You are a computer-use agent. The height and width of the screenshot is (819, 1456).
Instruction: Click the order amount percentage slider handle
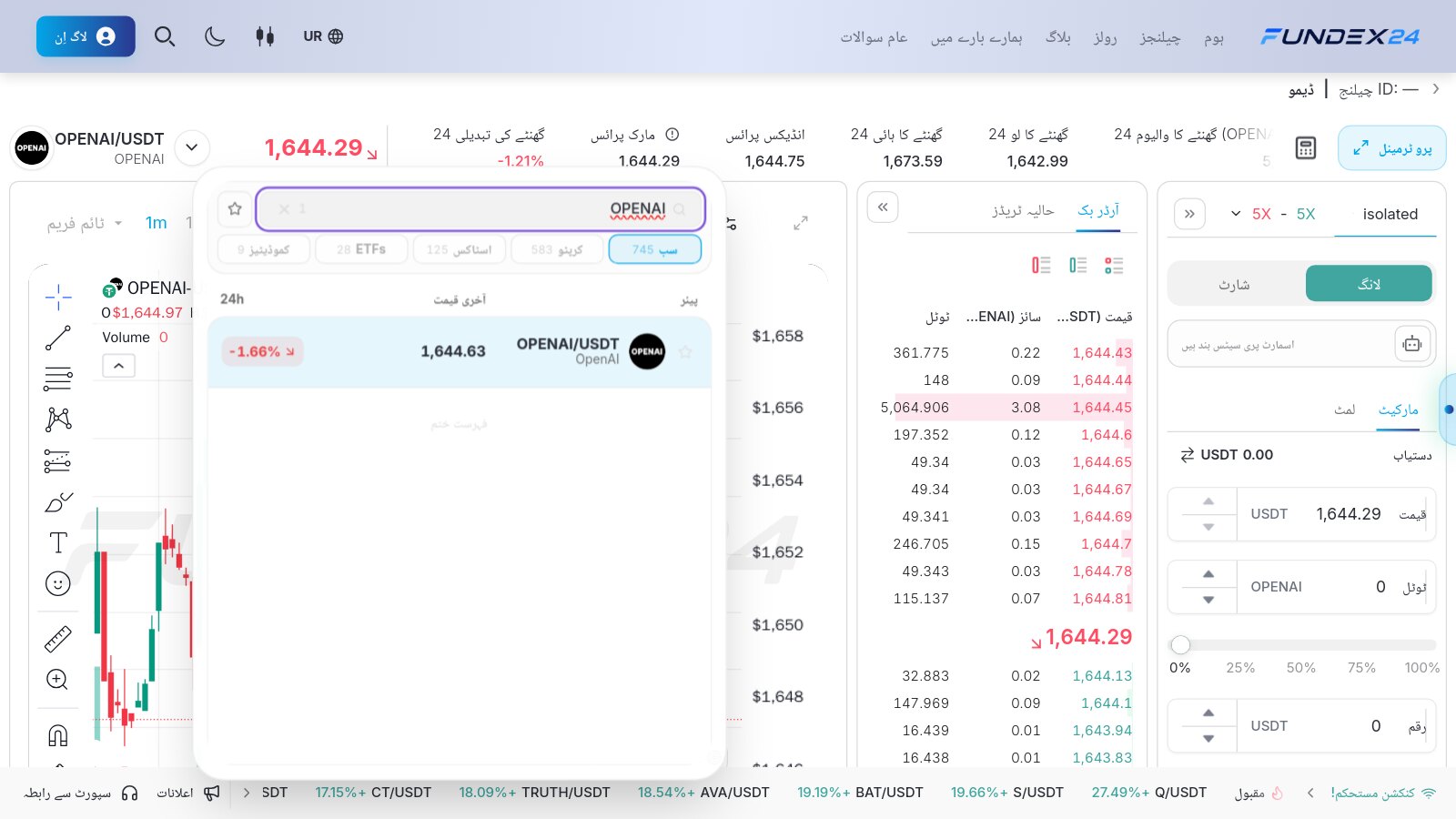point(1180,644)
